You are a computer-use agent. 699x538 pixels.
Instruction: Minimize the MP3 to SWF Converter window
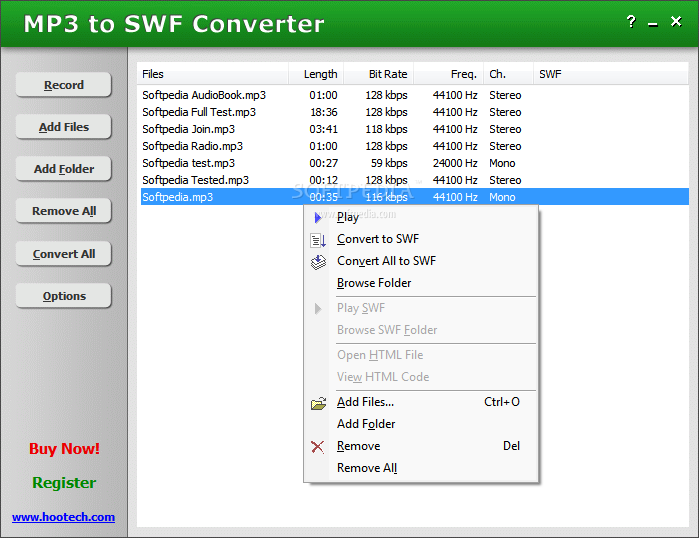point(653,23)
